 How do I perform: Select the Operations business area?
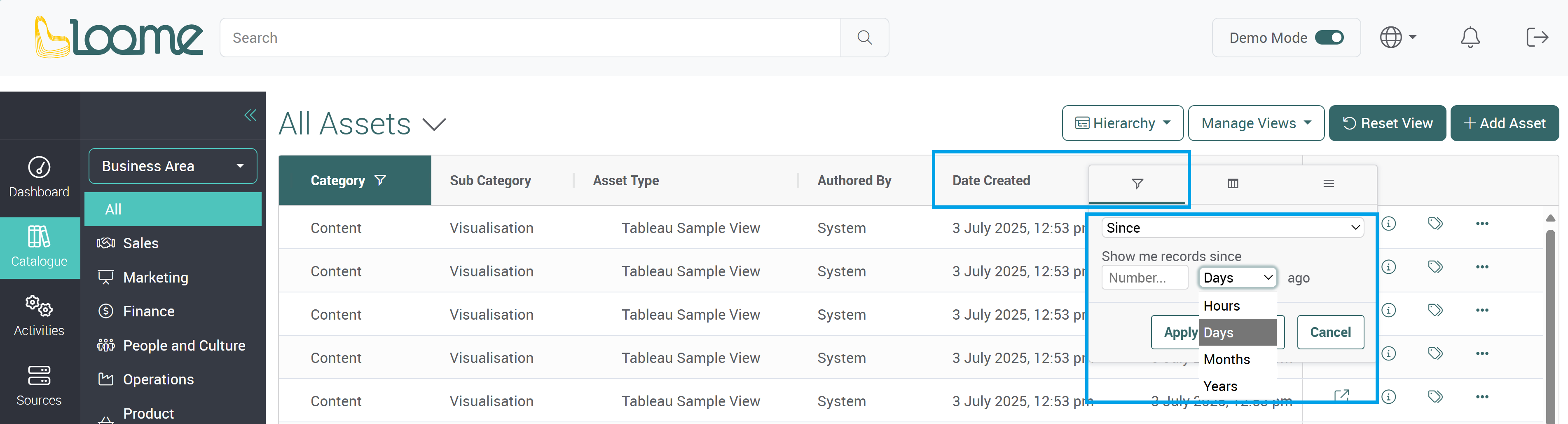173,379
